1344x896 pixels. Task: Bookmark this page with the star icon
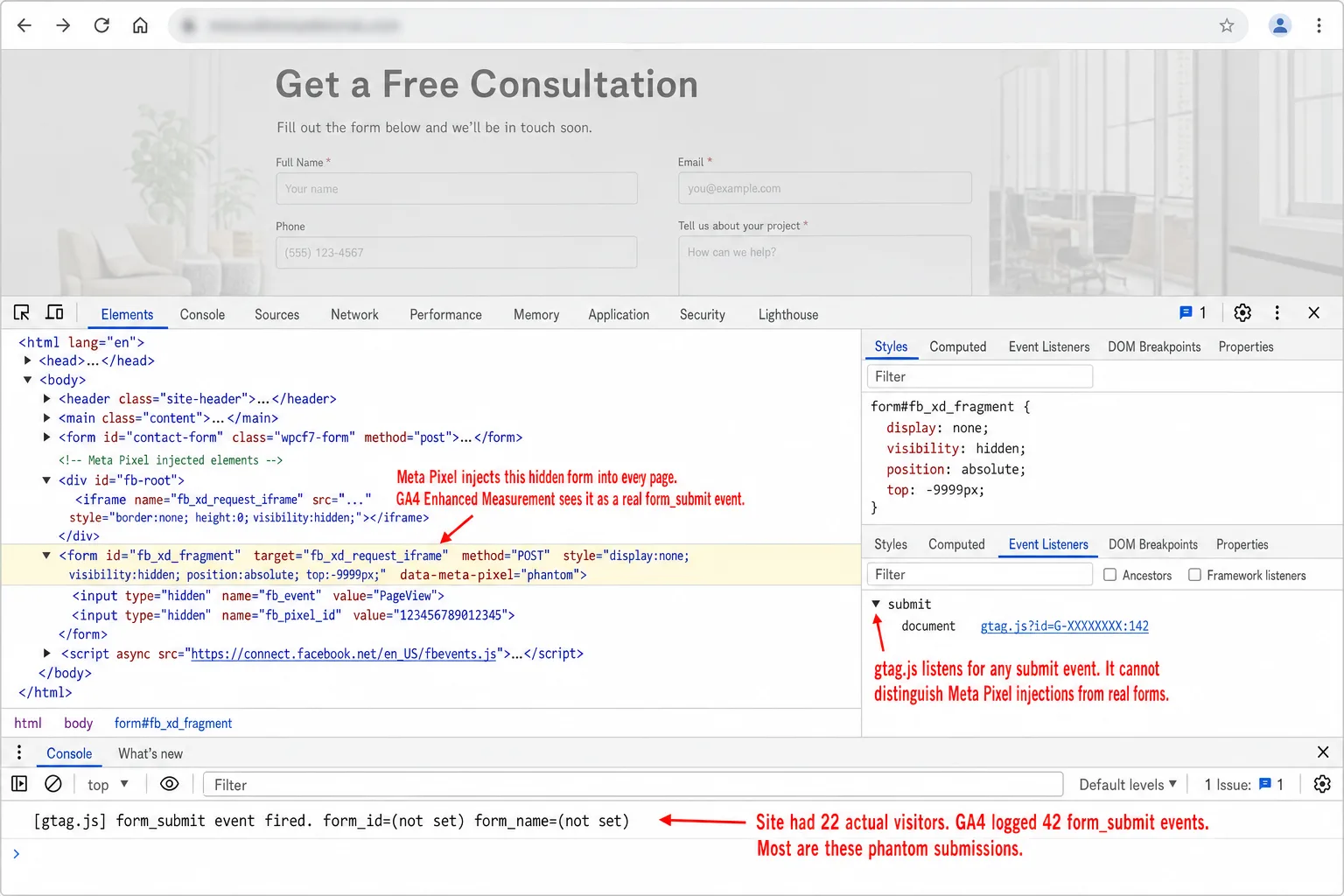pos(1227,25)
